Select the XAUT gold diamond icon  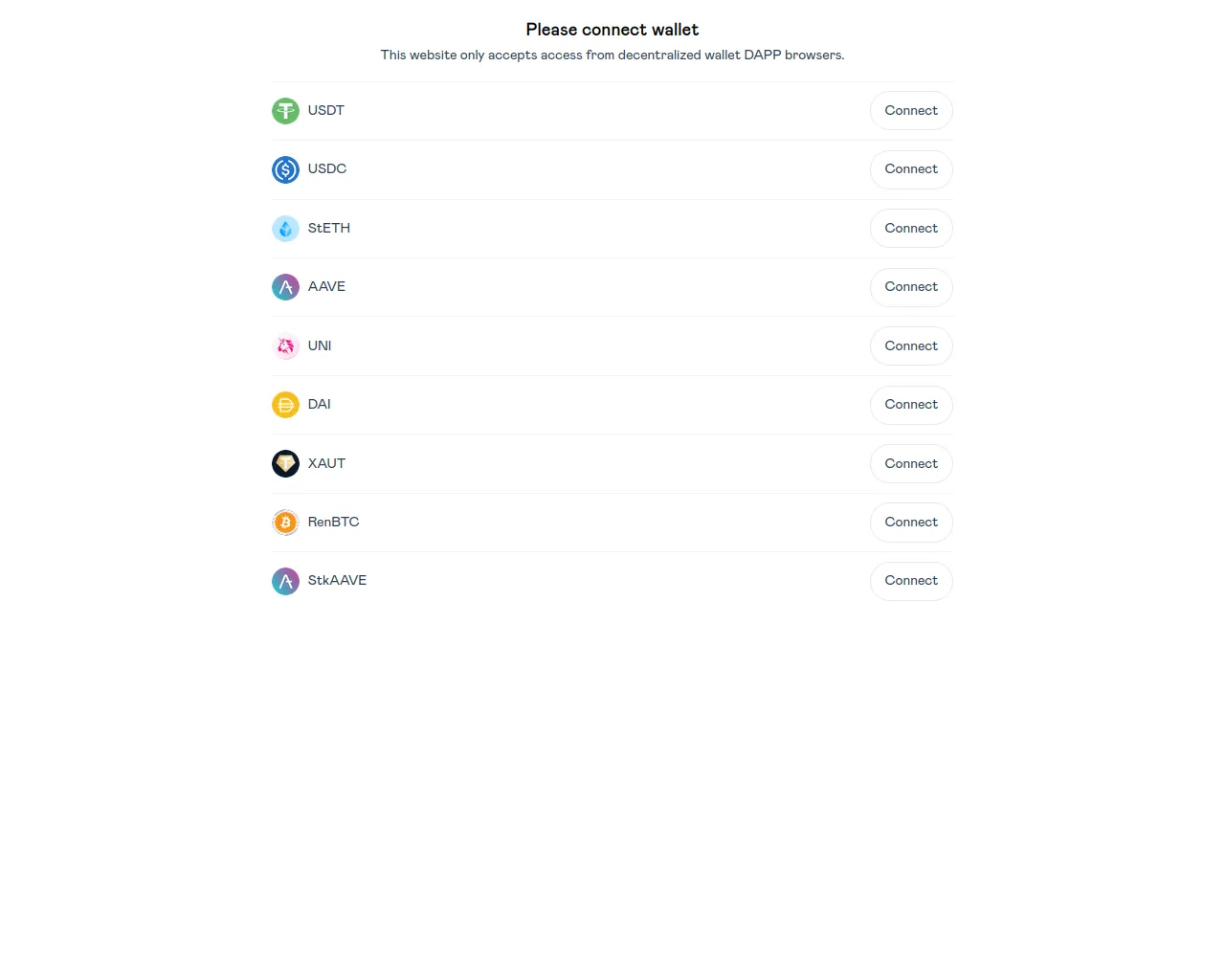[285, 464]
